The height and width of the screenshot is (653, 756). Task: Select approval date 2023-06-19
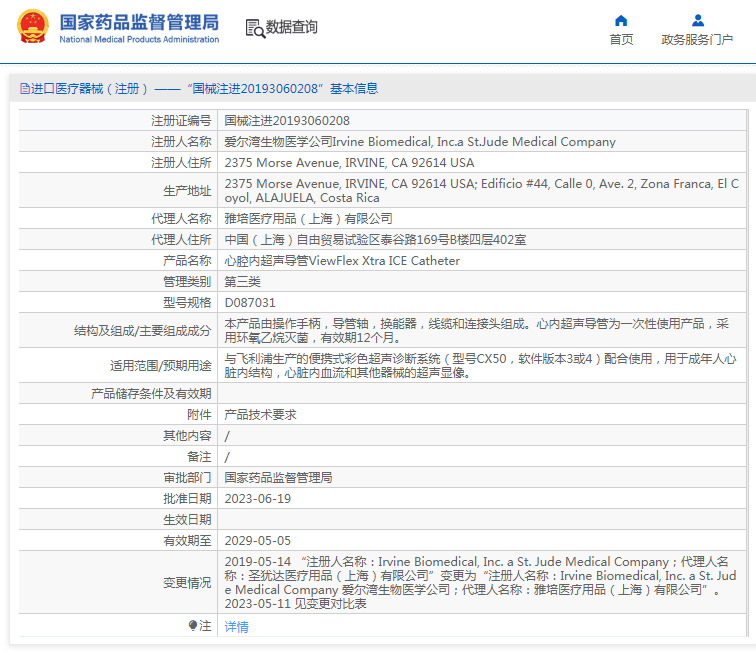click(x=257, y=498)
